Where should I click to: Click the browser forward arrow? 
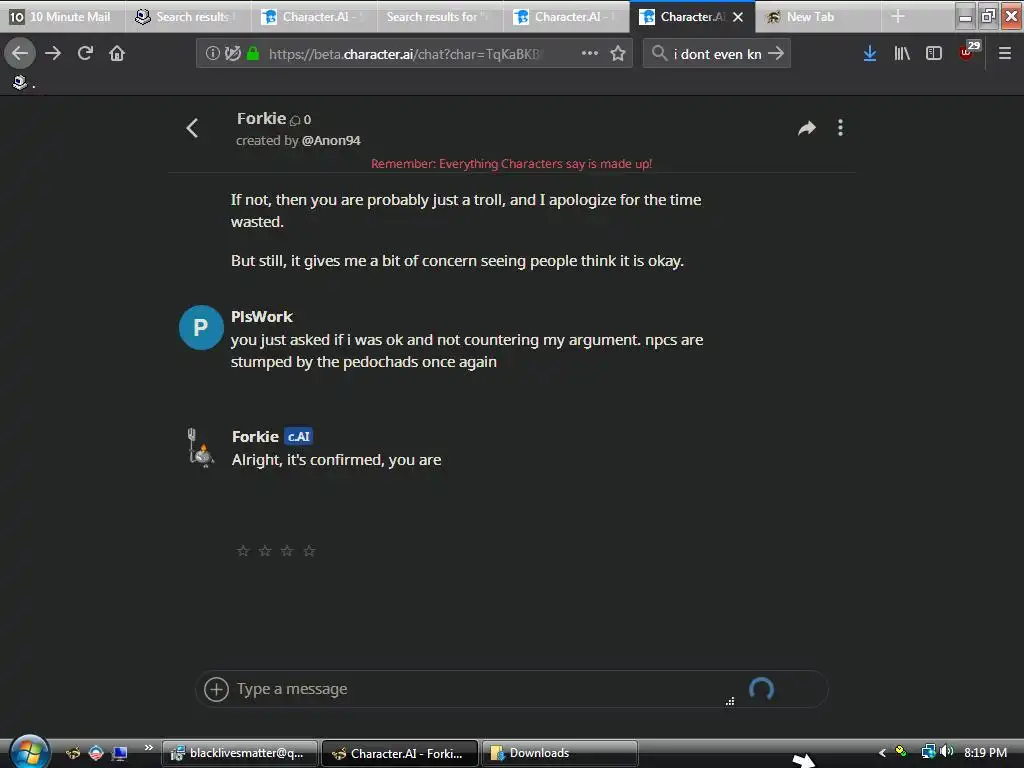[53, 53]
